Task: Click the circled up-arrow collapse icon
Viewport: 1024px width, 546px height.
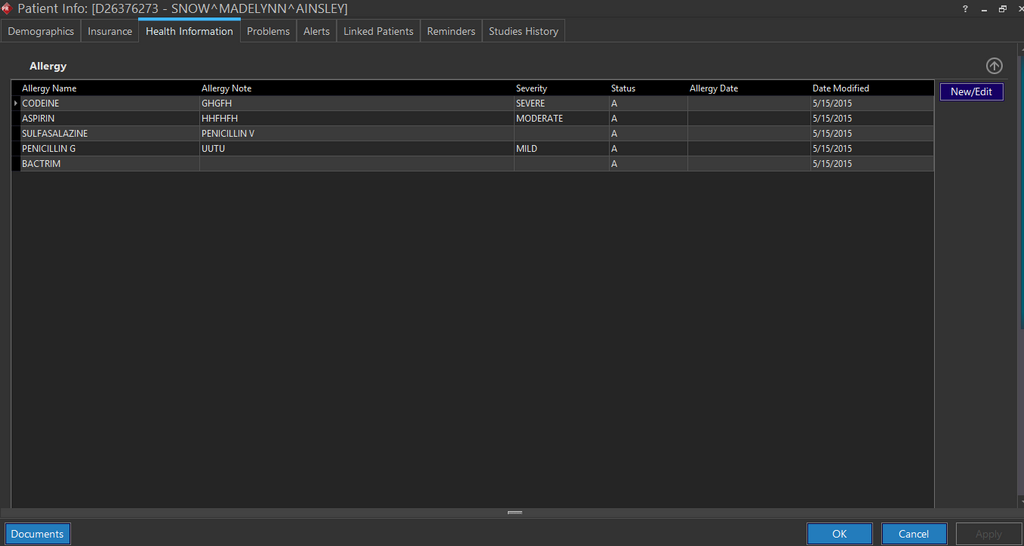Action: click(x=993, y=66)
